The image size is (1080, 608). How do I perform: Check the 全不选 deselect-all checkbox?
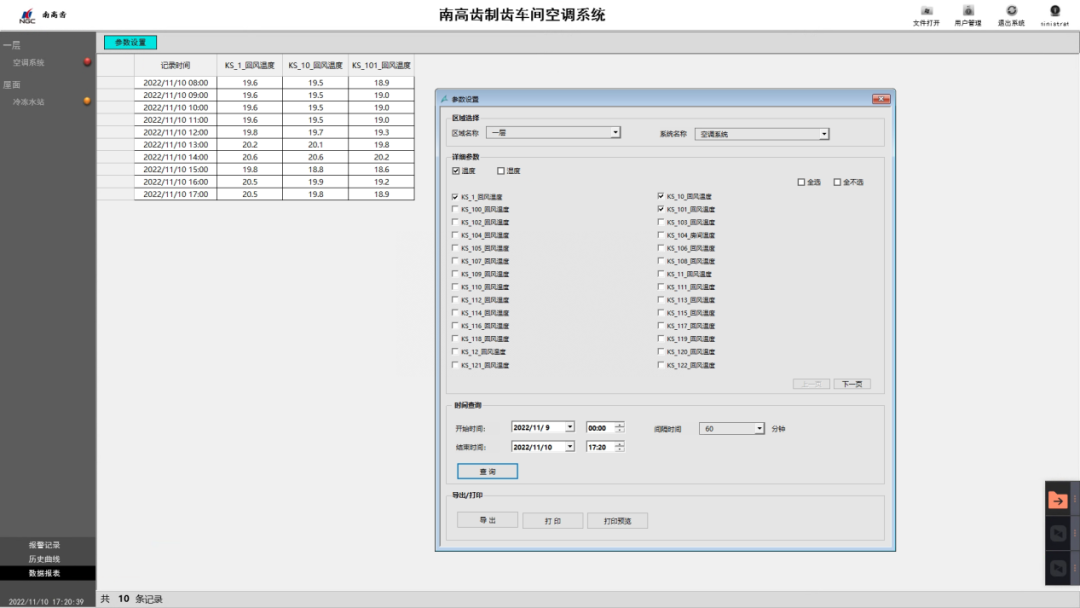tap(838, 182)
